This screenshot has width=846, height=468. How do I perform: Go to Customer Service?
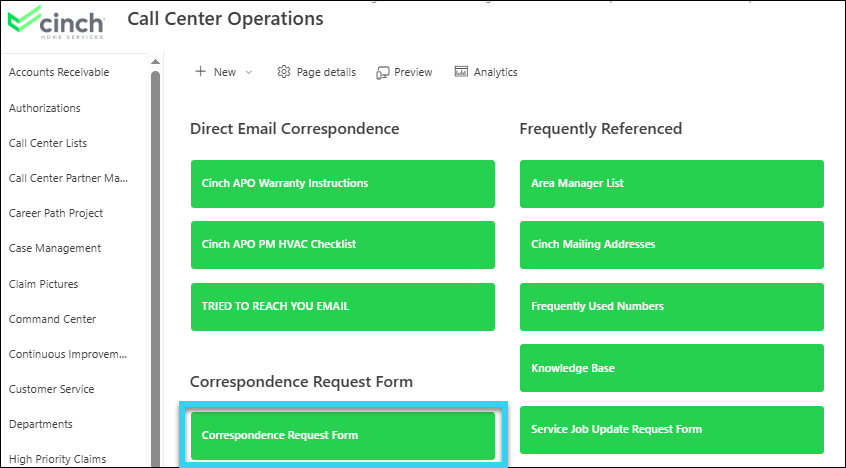tap(51, 389)
